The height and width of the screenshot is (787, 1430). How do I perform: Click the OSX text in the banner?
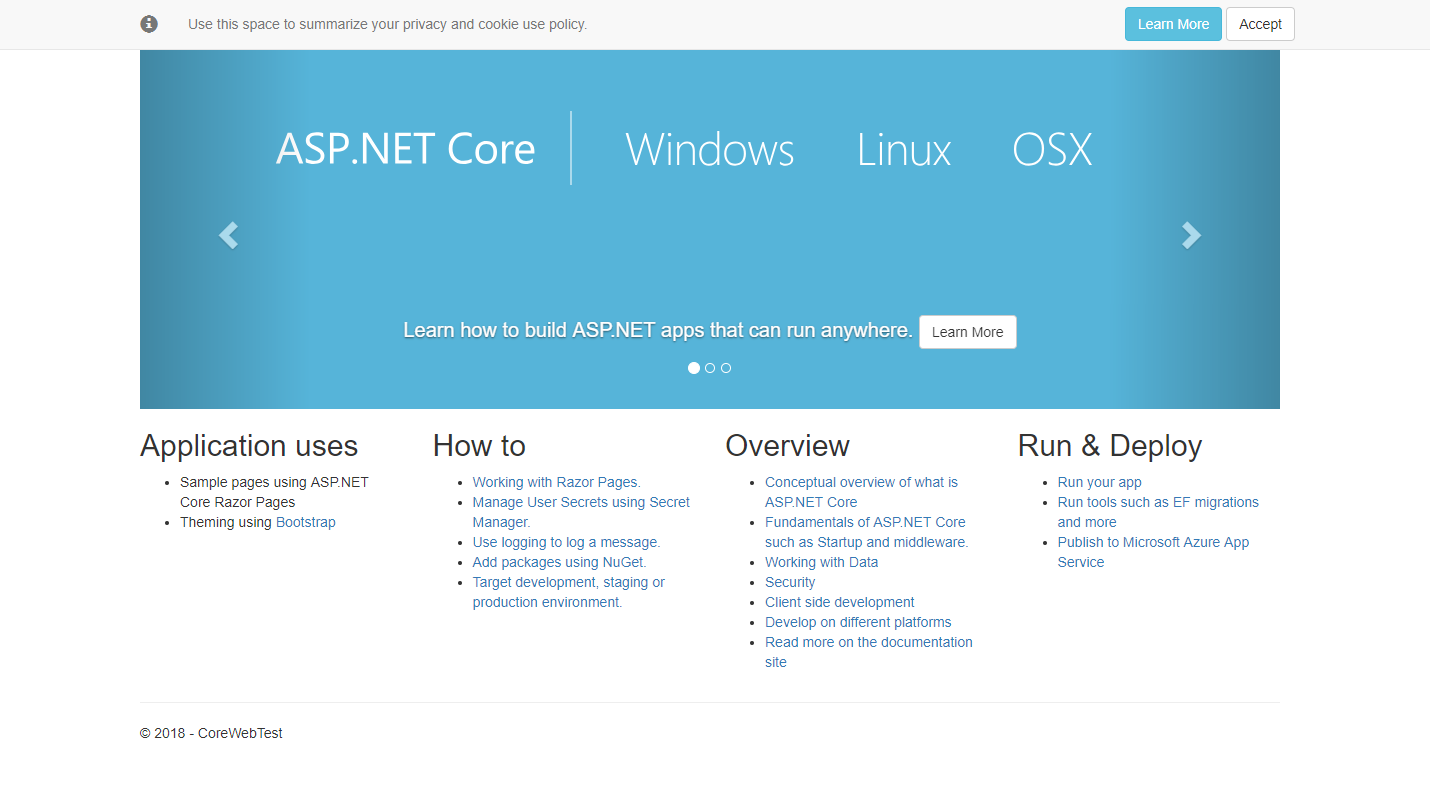(1052, 149)
